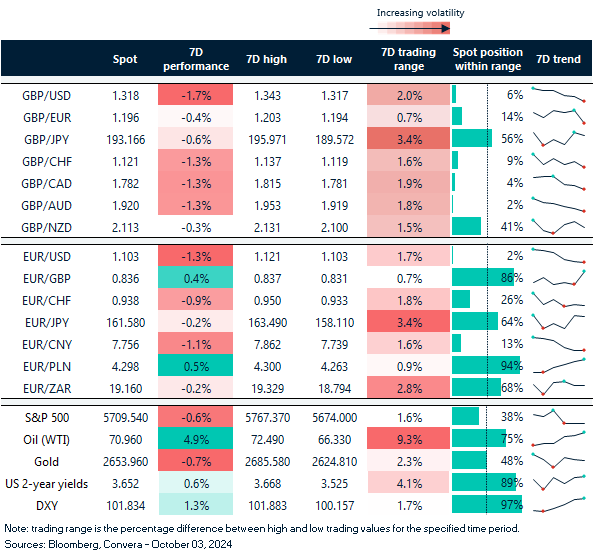Click the S&P 500 row label

43,413
